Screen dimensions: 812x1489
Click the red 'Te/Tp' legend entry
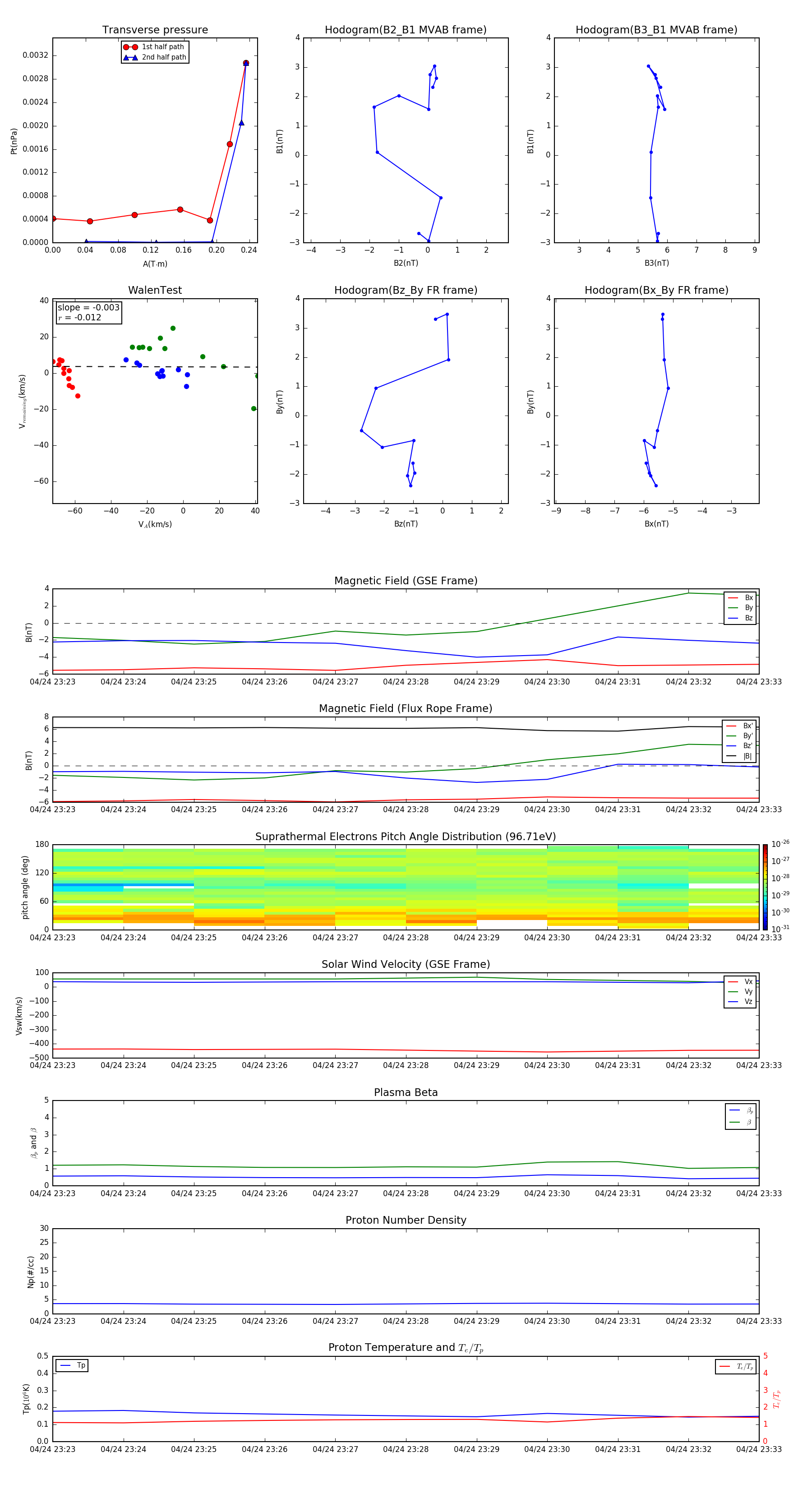(736, 1366)
